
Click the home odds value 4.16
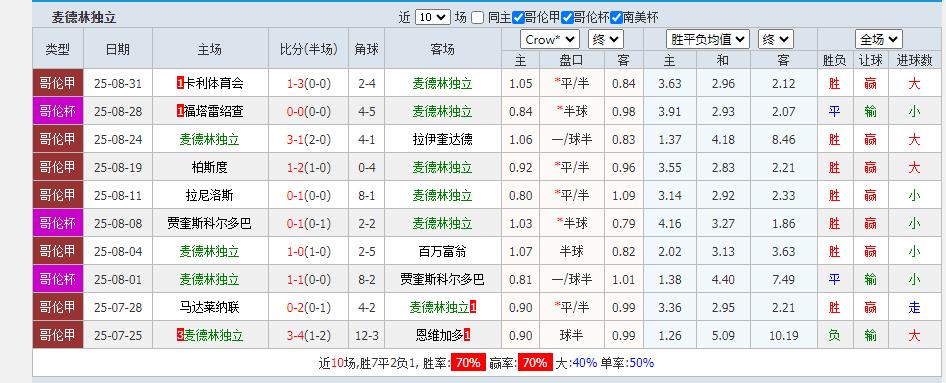click(x=670, y=223)
